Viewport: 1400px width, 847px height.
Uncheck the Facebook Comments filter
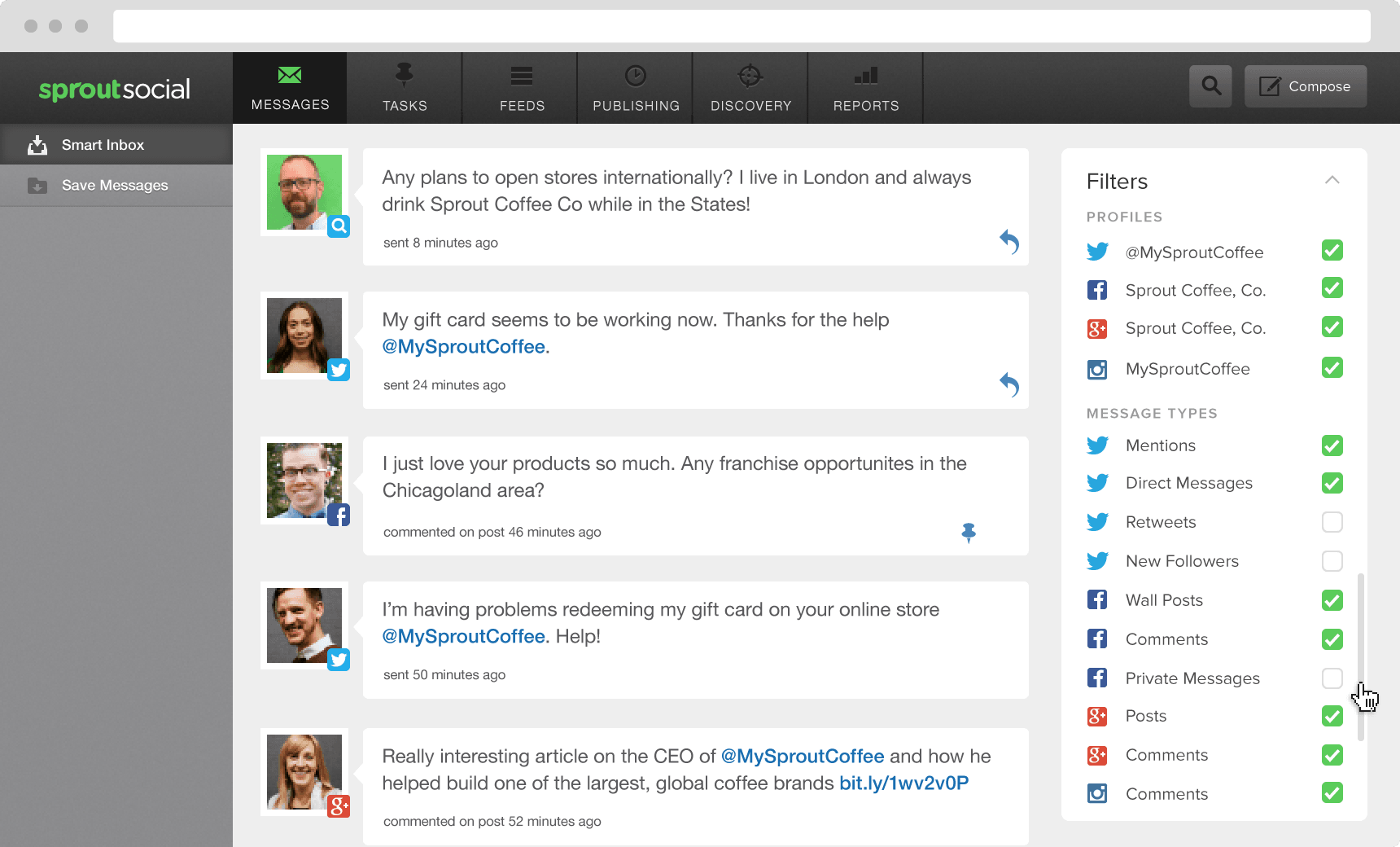[1332, 639]
